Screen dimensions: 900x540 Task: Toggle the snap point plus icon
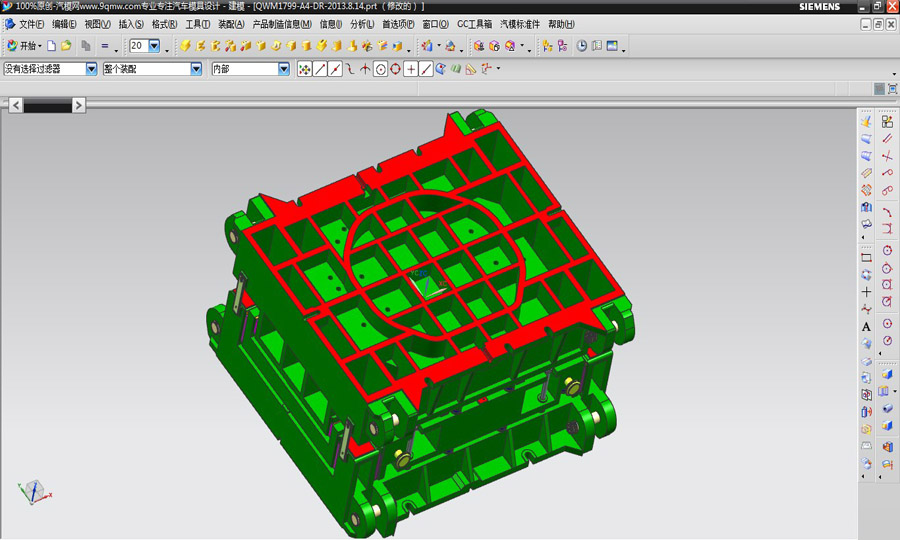coord(411,69)
